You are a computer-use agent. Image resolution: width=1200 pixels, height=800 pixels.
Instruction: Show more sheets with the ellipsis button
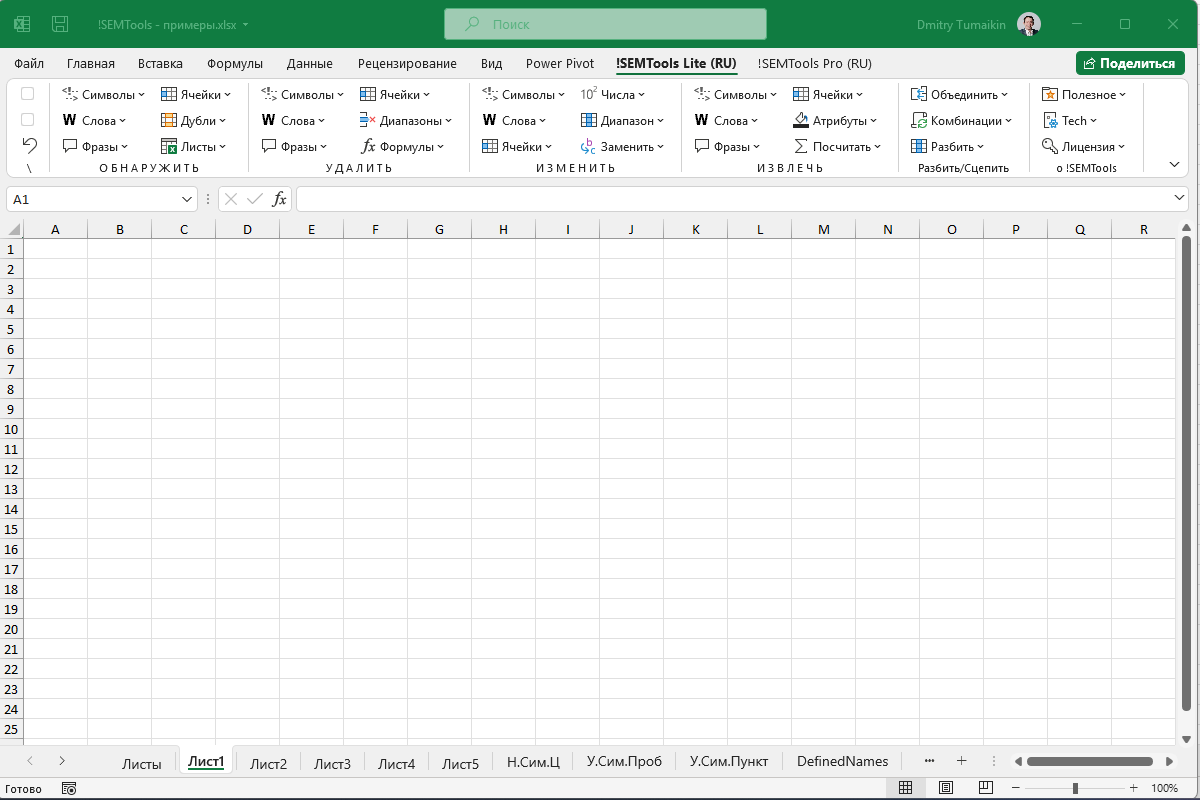[930, 761]
